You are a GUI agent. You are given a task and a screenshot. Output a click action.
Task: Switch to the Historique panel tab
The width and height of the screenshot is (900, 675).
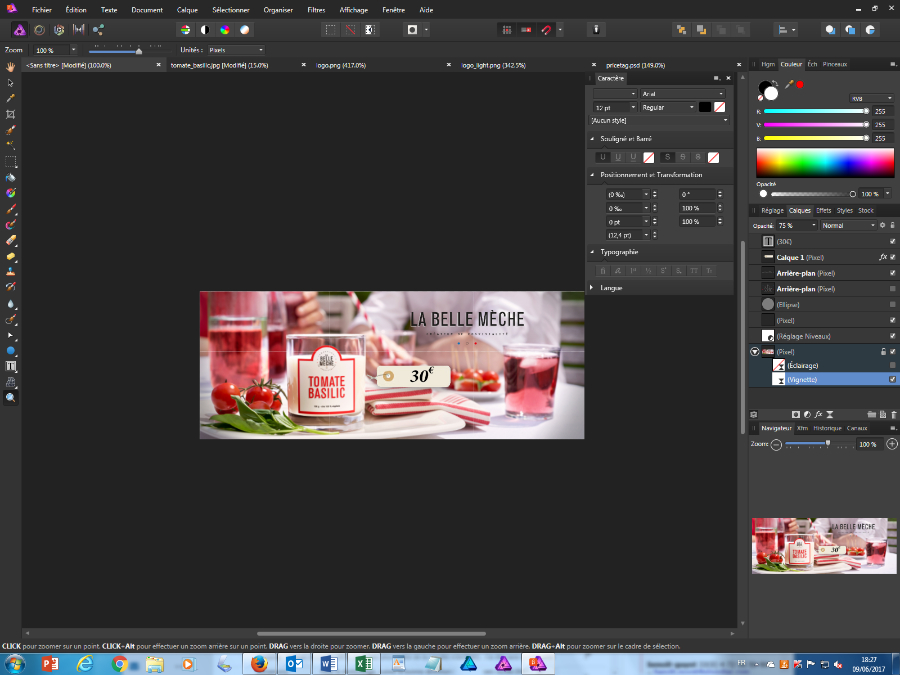827,428
